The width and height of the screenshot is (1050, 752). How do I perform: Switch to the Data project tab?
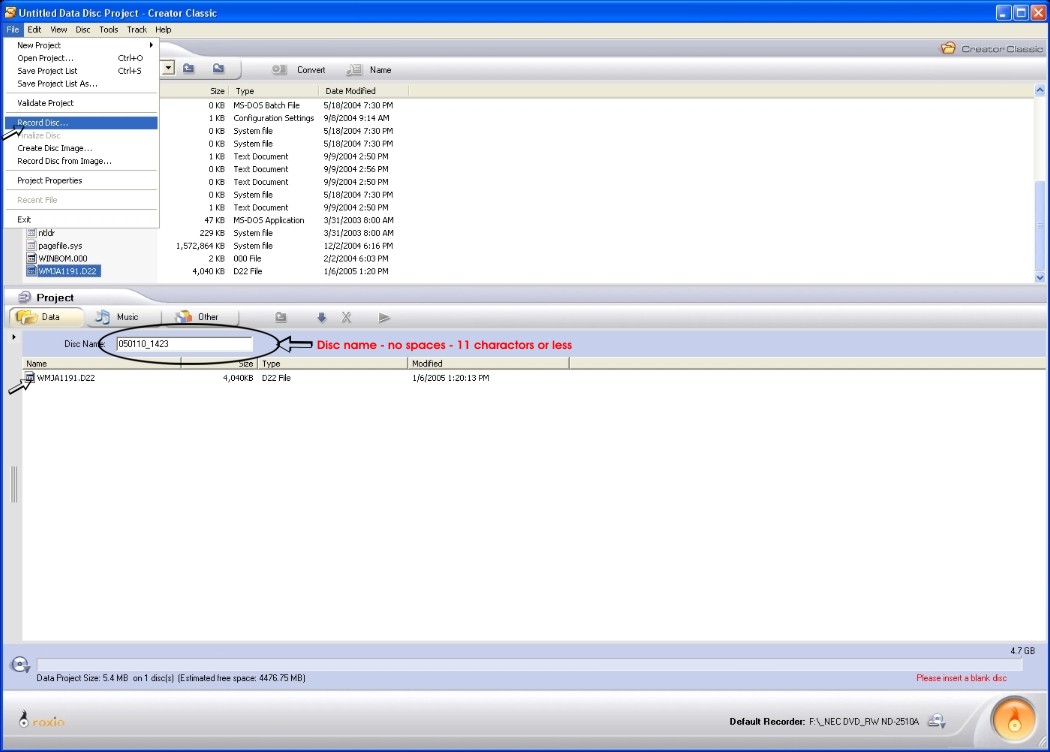46,317
